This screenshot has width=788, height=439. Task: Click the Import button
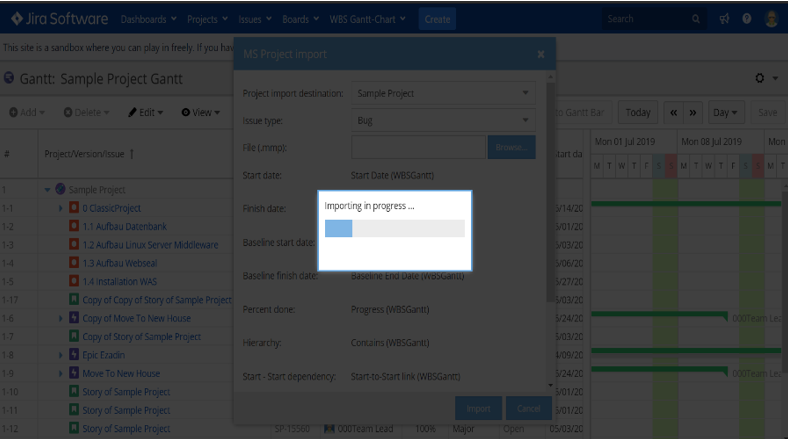click(478, 408)
